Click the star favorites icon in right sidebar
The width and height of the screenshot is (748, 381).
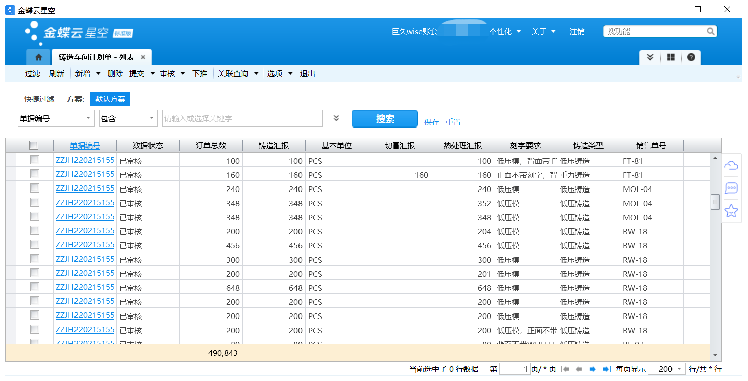click(x=731, y=210)
